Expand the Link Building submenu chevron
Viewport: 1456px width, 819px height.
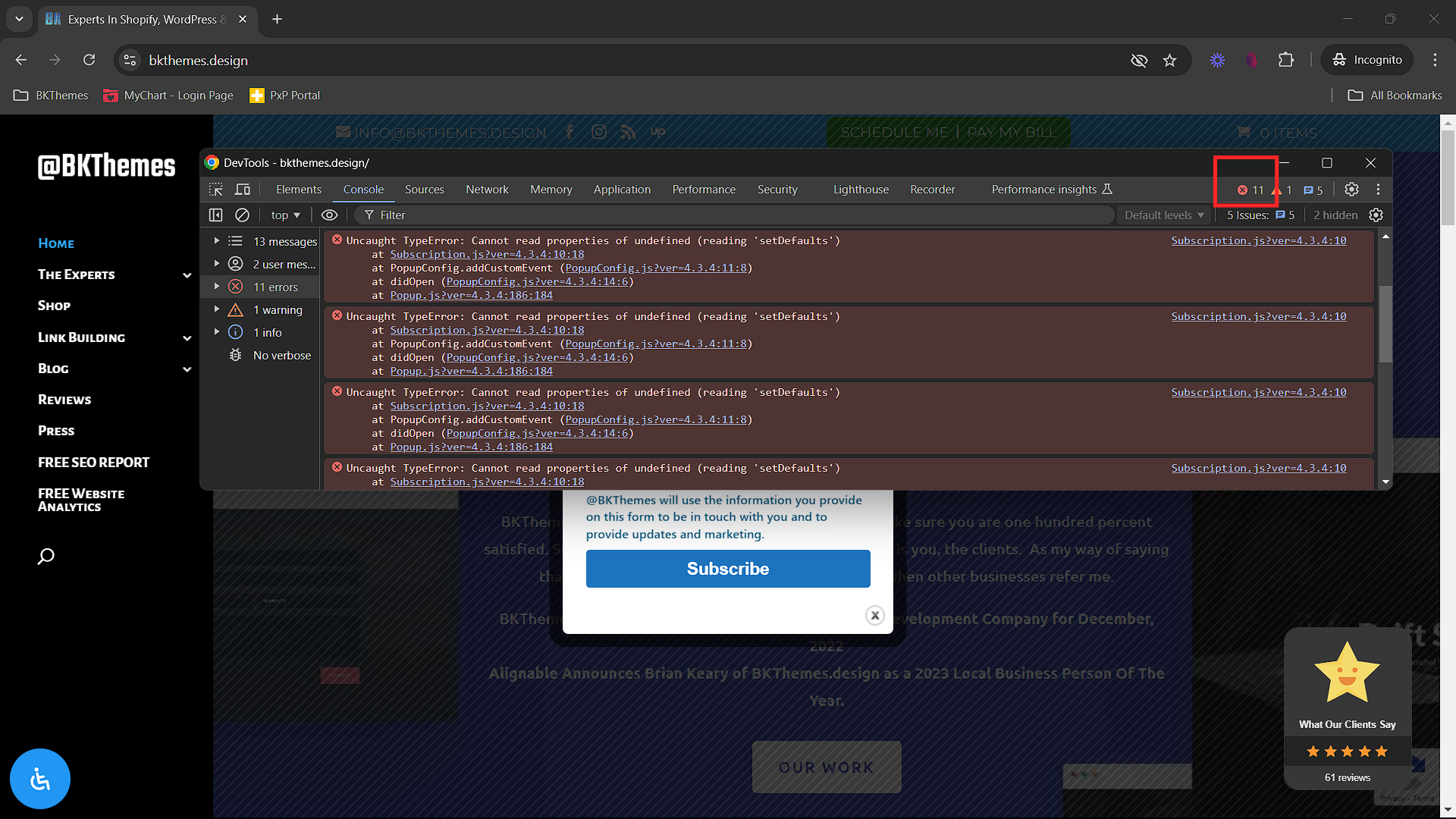coord(187,338)
